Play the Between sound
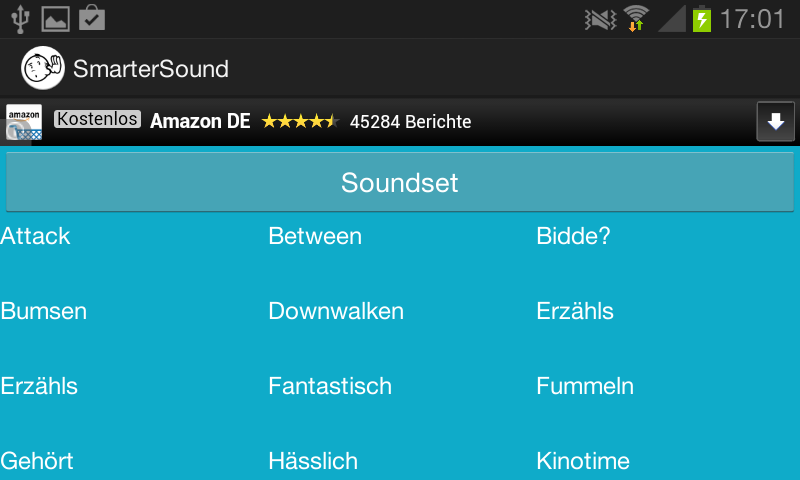This screenshot has width=800, height=480. (315, 236)
